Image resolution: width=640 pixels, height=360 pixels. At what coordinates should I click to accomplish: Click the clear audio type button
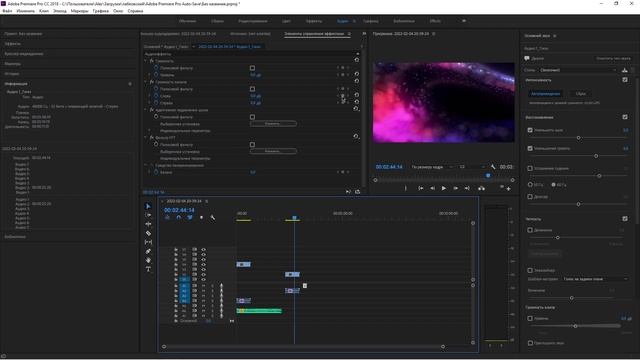click(x=613, y=59)
